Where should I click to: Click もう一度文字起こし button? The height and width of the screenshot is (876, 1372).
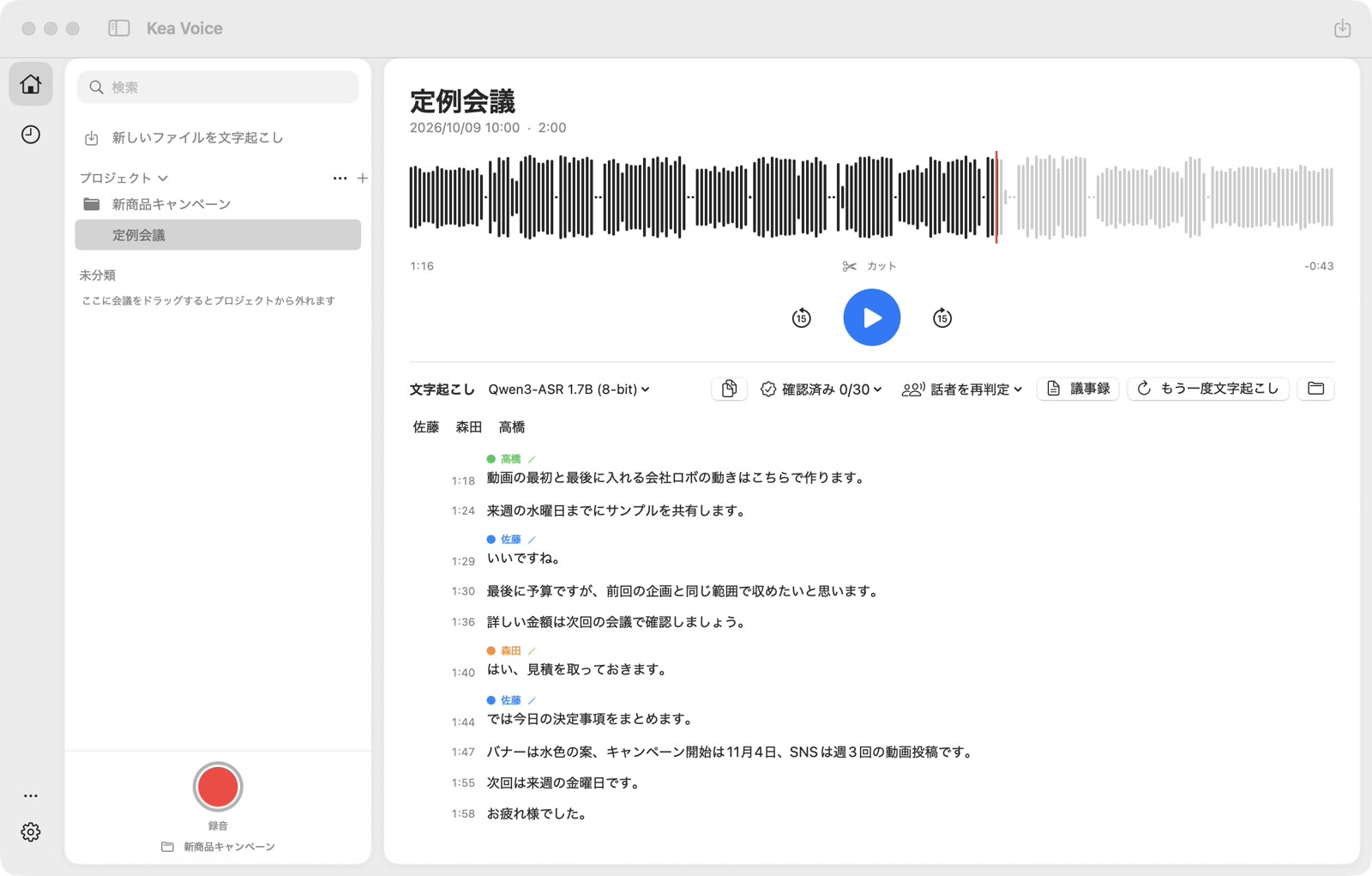tap(1208, 389)
